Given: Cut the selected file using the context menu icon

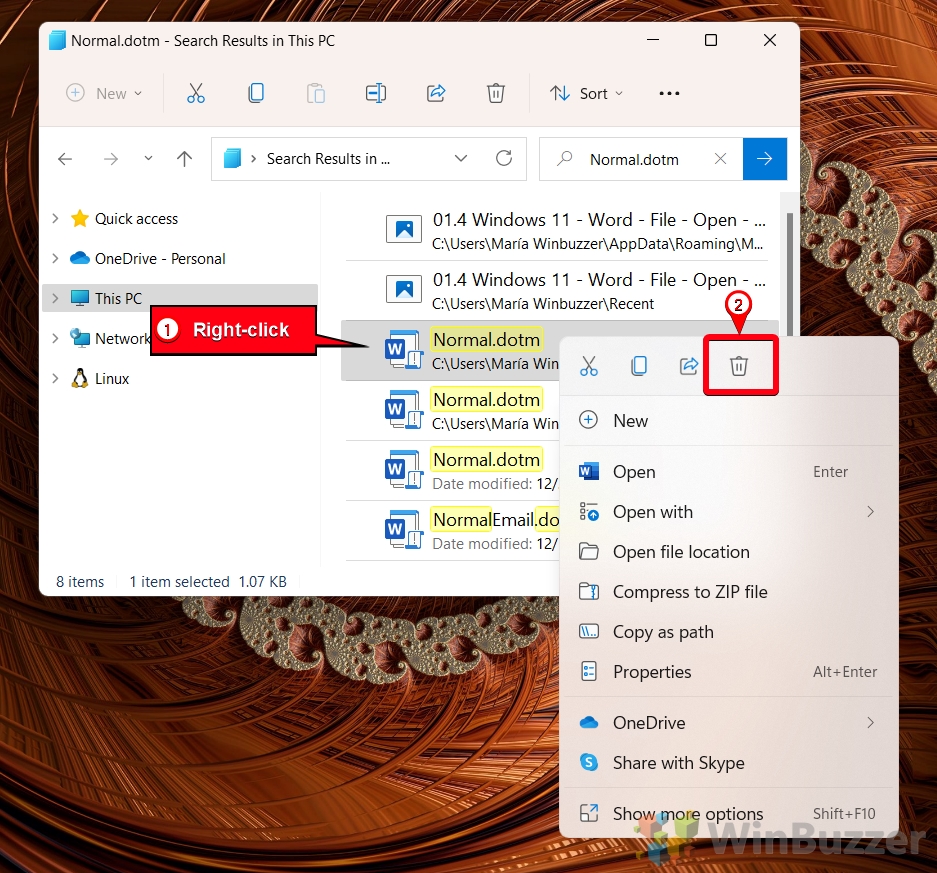Looking at the screenshot, I should pyautogui.click(x=589, y=366).
